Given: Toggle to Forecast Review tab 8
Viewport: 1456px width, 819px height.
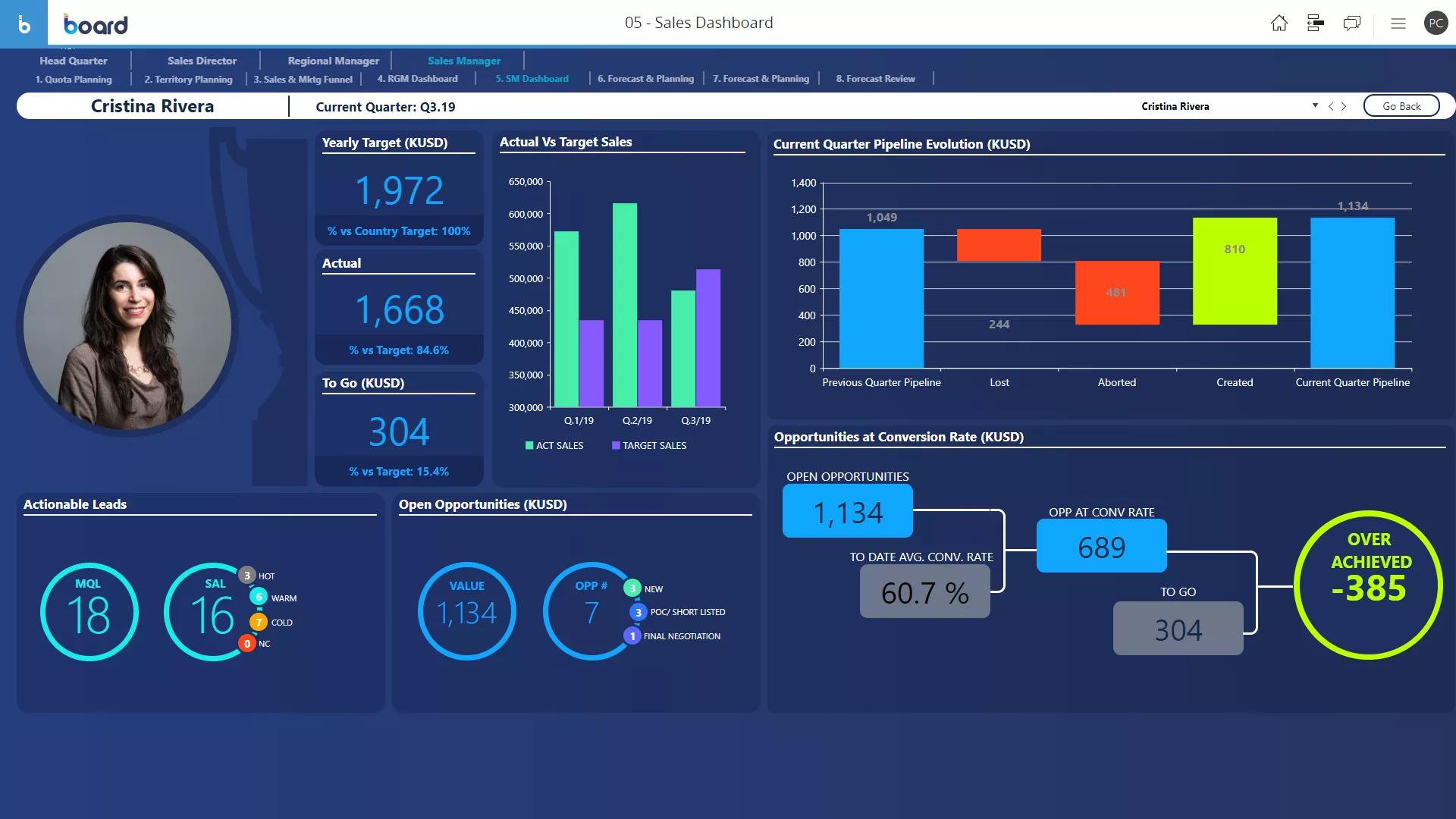Looking at the screenshot, I should click(x=875, y=78).
